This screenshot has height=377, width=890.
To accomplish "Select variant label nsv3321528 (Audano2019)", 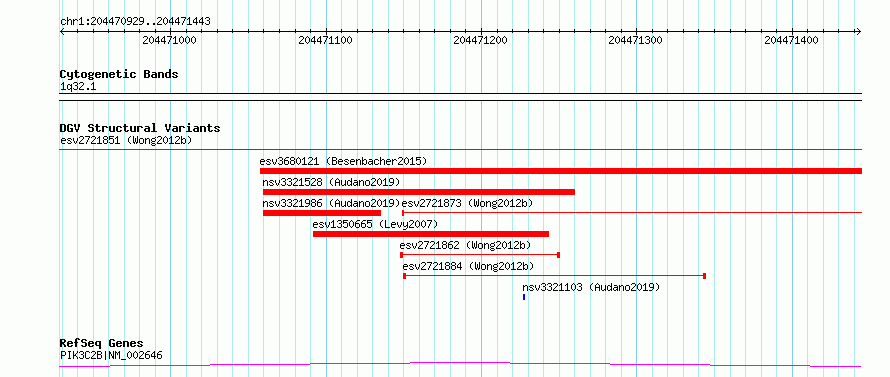I will click(x=331, y=182).
